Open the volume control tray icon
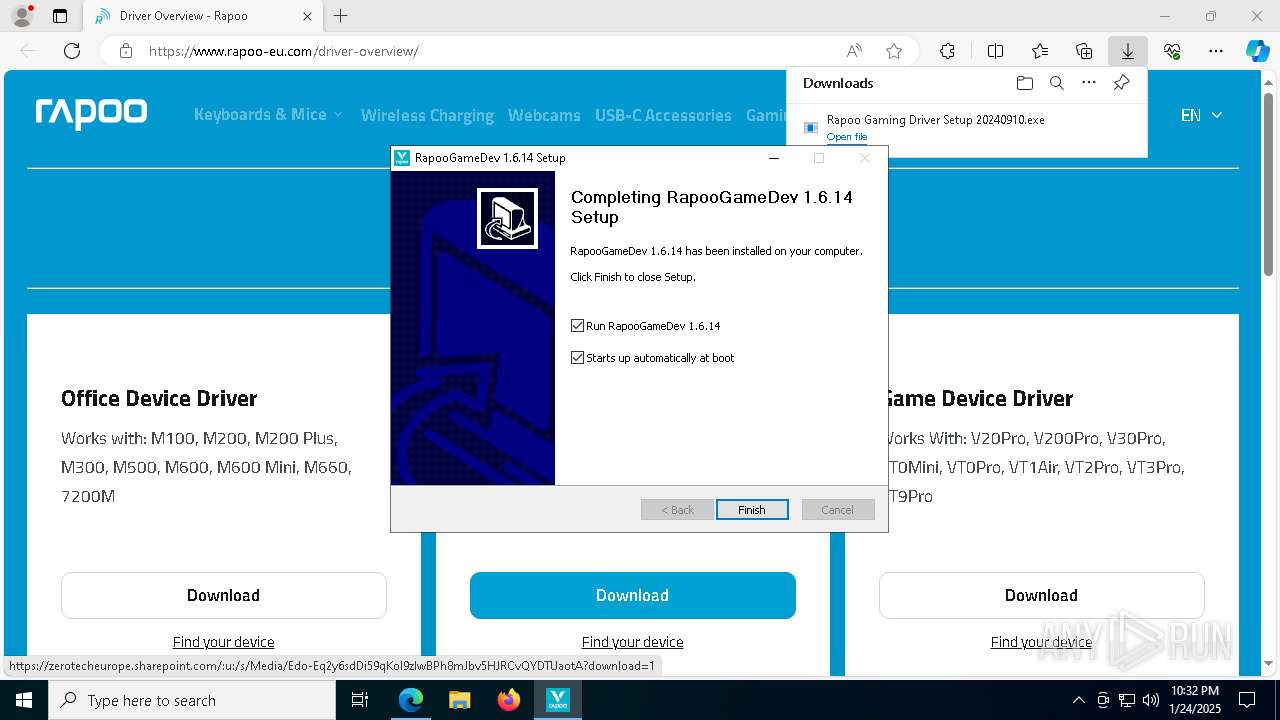 coord(1151,700)
